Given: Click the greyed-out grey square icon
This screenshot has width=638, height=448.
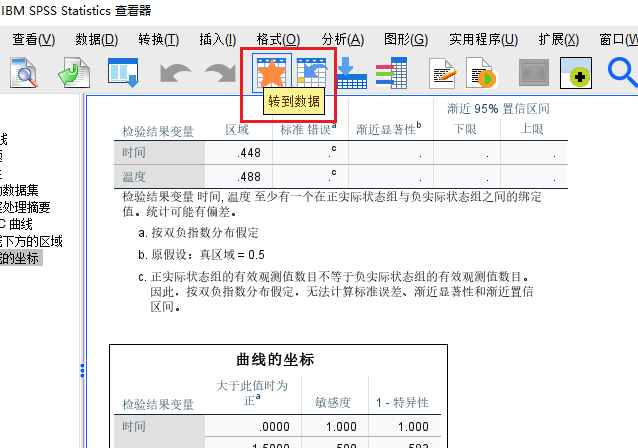Looking at the screenshot, I should [x=534, y=72].
